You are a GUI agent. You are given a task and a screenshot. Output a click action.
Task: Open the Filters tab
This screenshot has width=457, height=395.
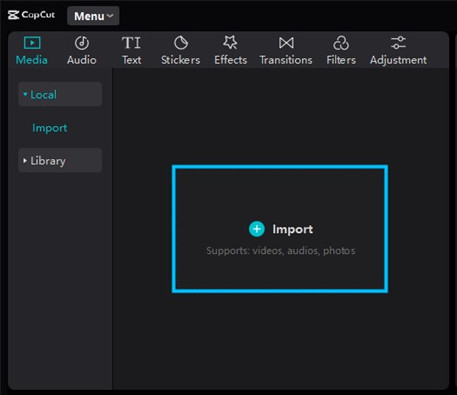pos(341,51)
